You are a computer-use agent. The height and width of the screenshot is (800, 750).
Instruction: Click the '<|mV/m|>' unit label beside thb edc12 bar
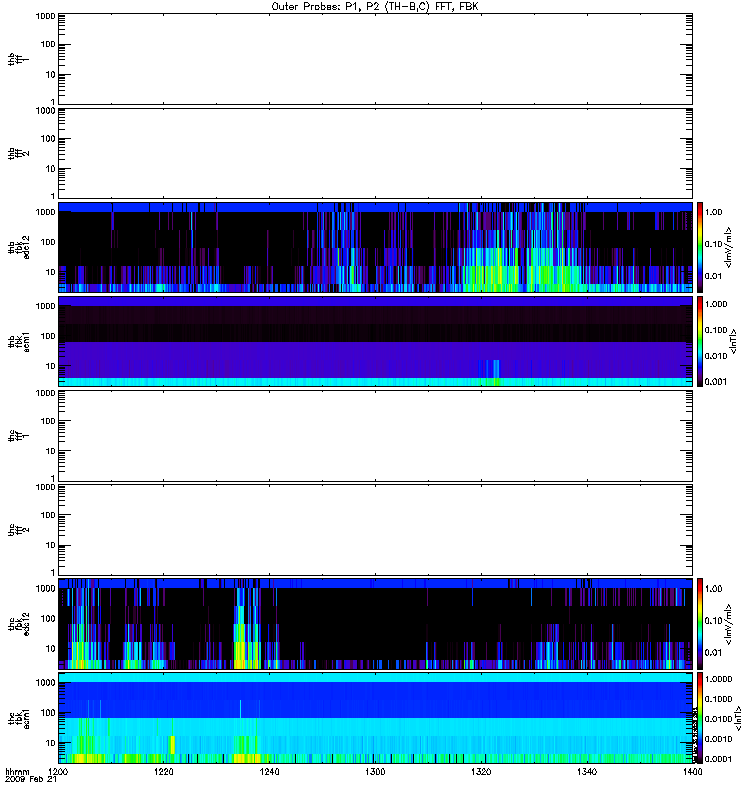click(x=729, y=247)
